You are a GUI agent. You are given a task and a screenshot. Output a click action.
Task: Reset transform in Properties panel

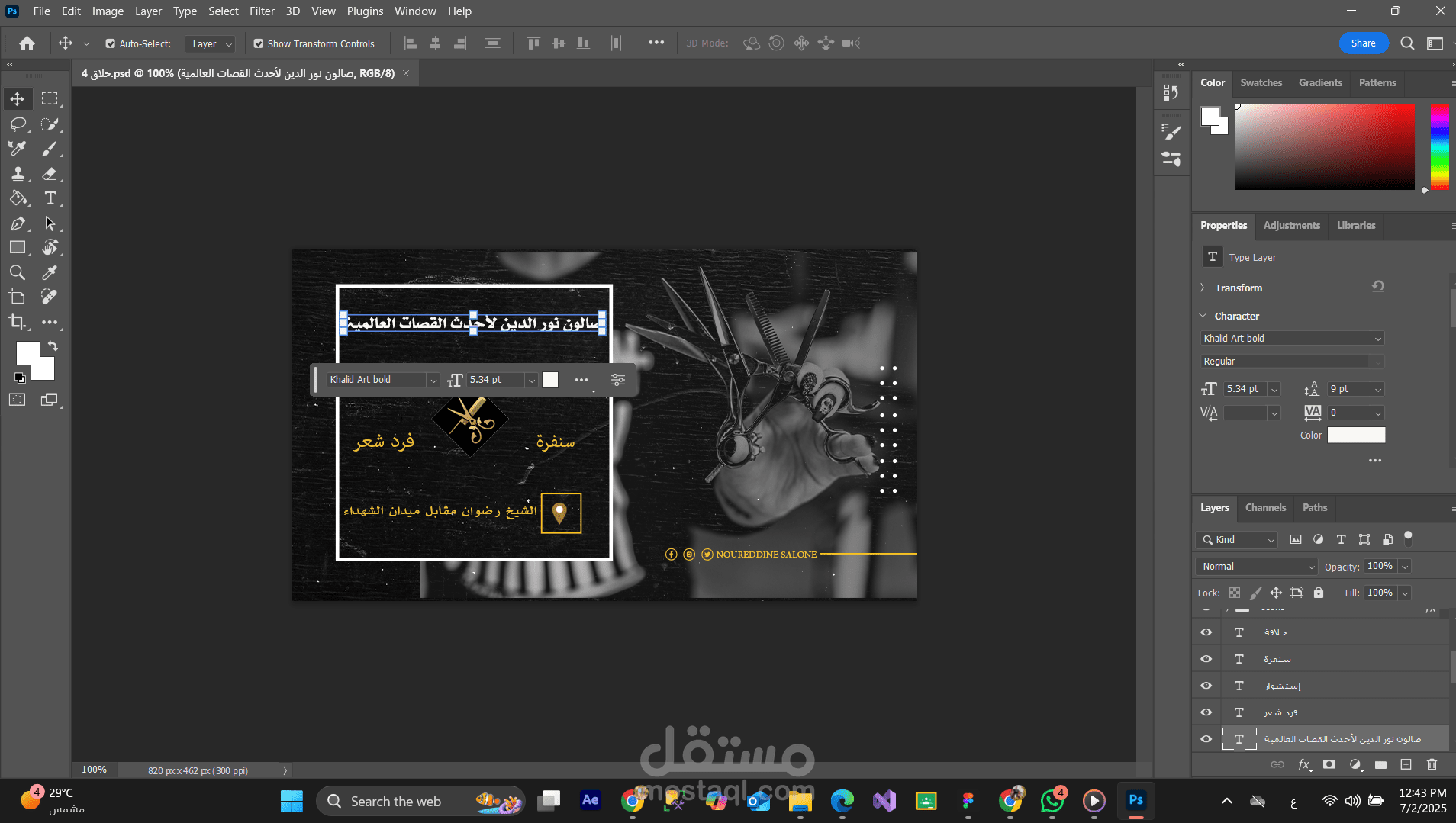[x=1378, y=287]
